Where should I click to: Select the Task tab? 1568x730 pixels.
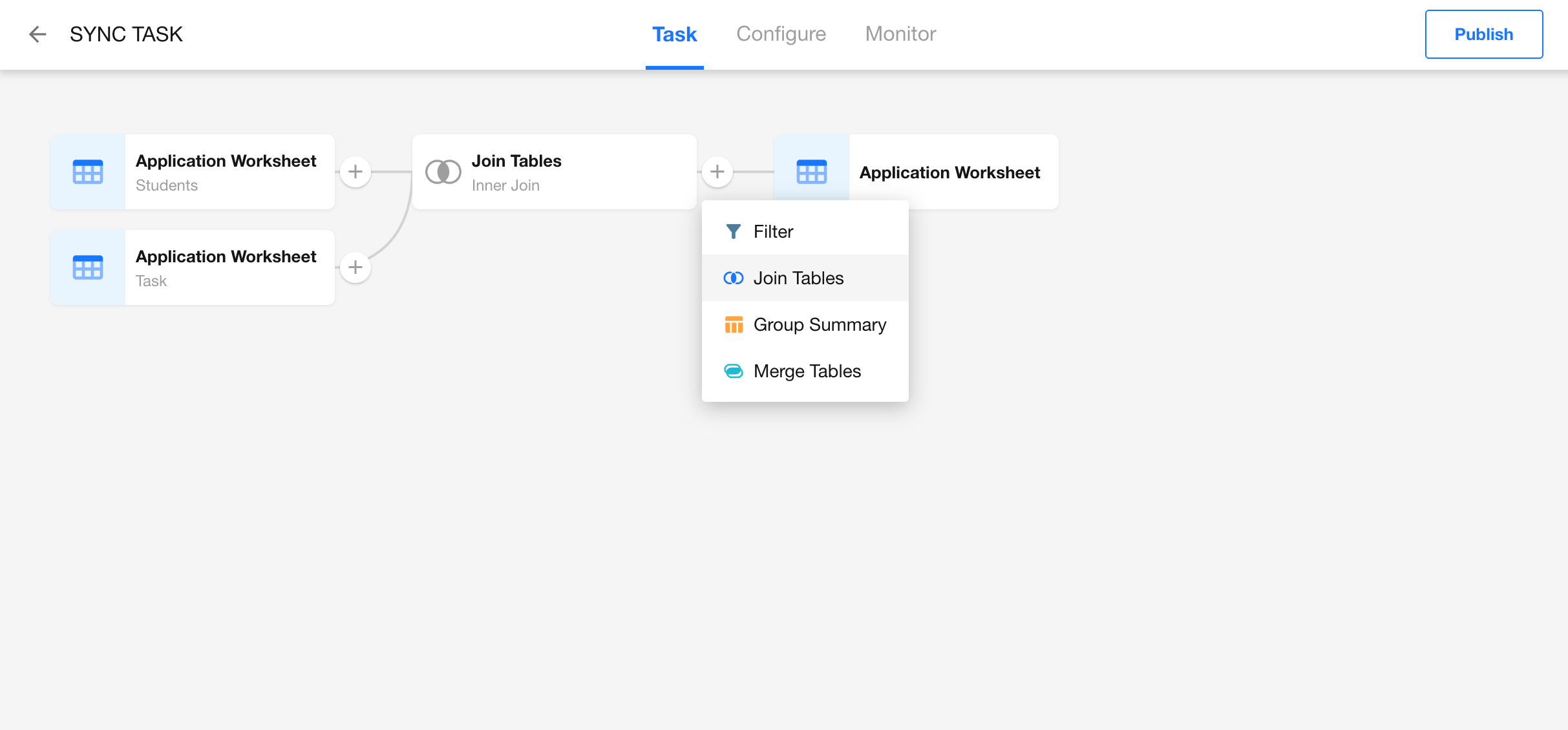pyautogui.click(x=674, y=34)
